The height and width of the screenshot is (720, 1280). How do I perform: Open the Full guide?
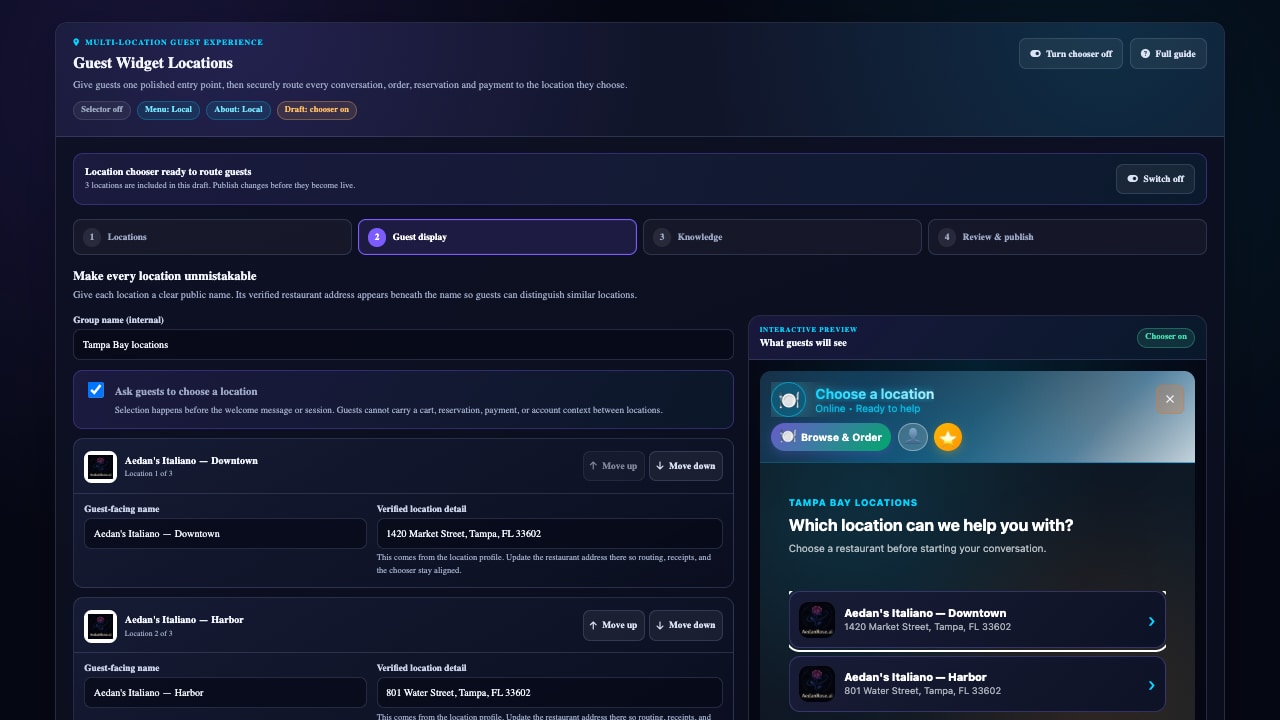click(1168, 54)
